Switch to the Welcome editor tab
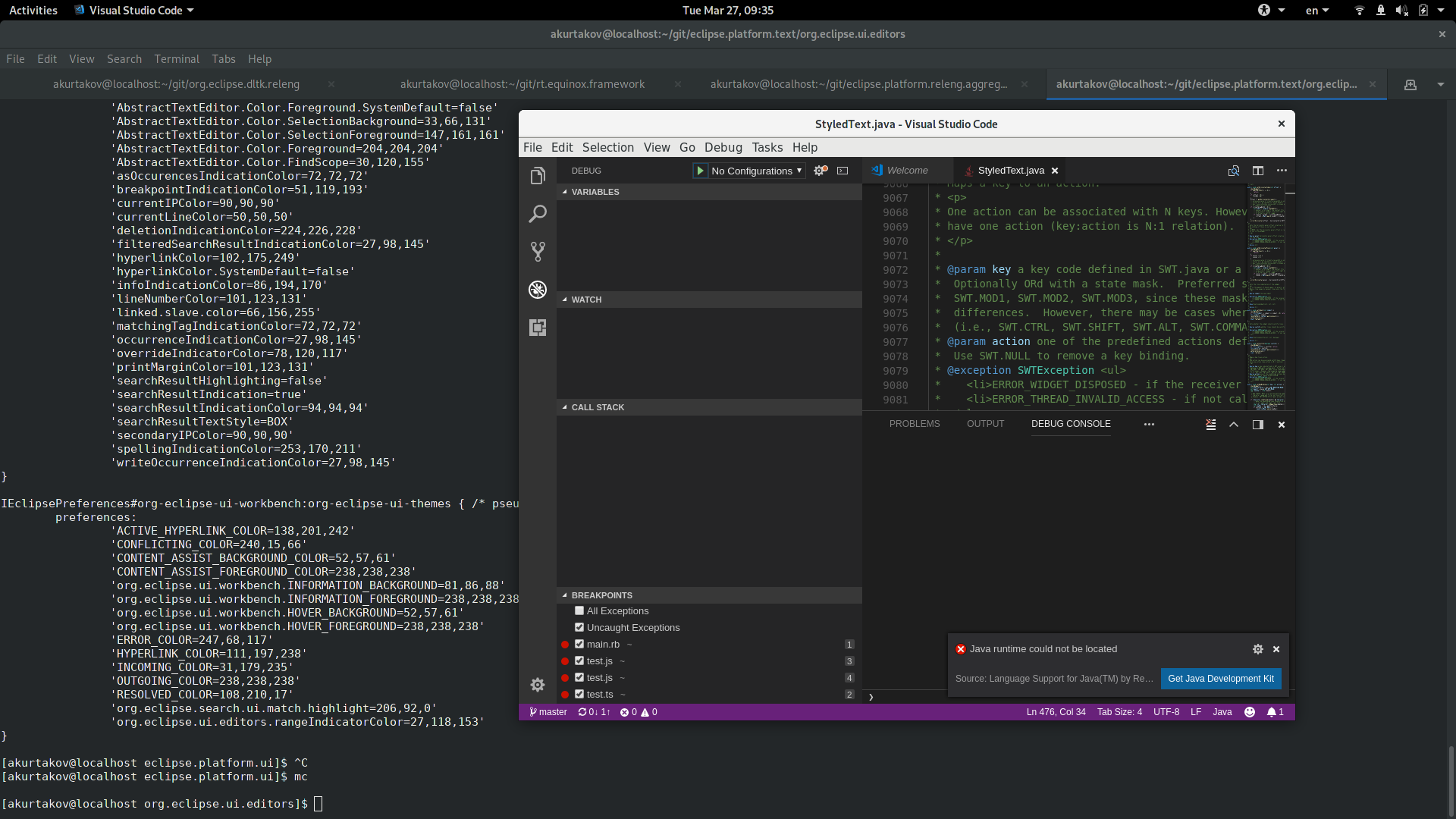This screenshot has width=1456, height=819. point(907,171)
